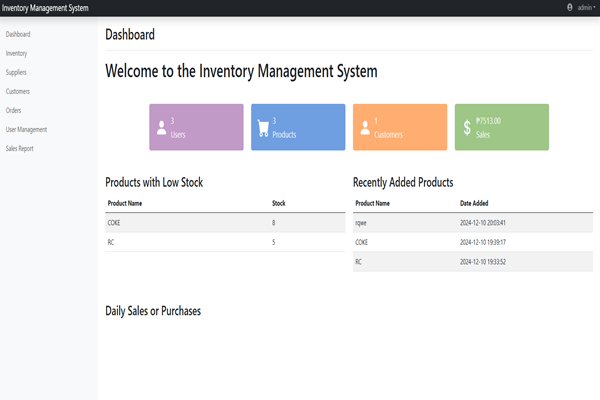This screenshot has height=400, width=600.
Task: Open the blue Products card
Action: point(298,127)
